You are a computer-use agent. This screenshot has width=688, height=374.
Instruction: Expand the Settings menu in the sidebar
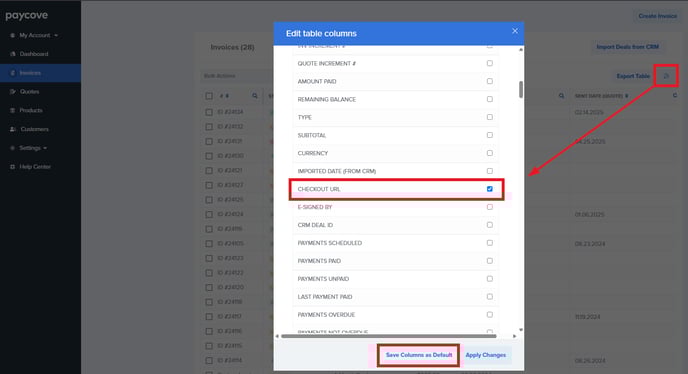click(x=29, y=148)
